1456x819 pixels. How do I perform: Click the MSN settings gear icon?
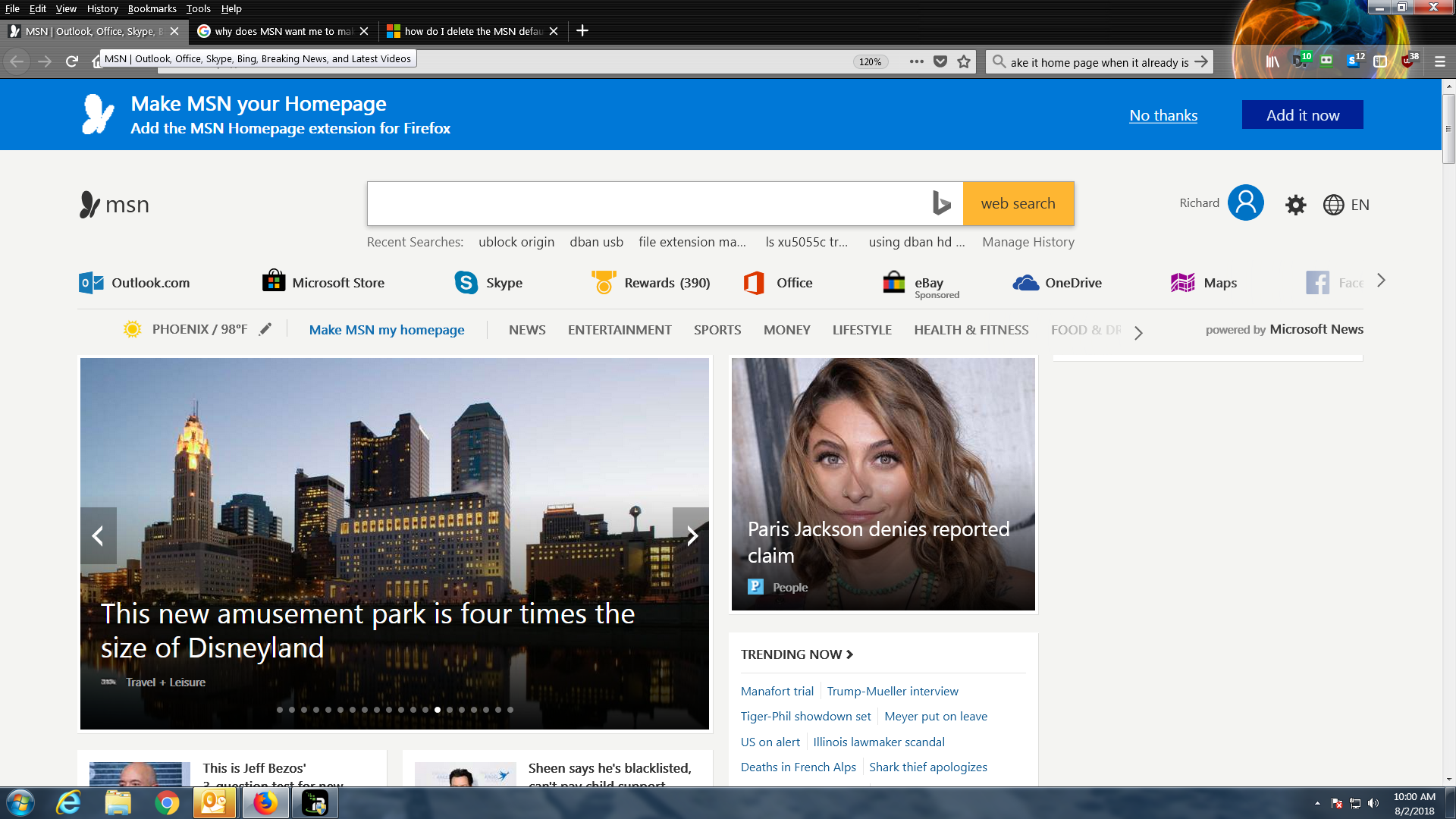click(x=1296, y=203)
